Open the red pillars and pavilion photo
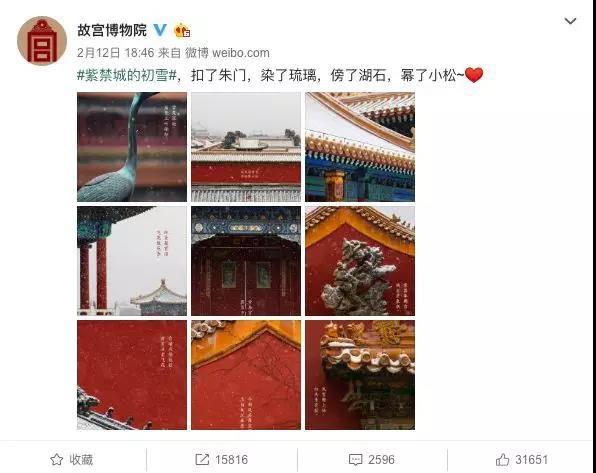 click(x=132, y=261)
